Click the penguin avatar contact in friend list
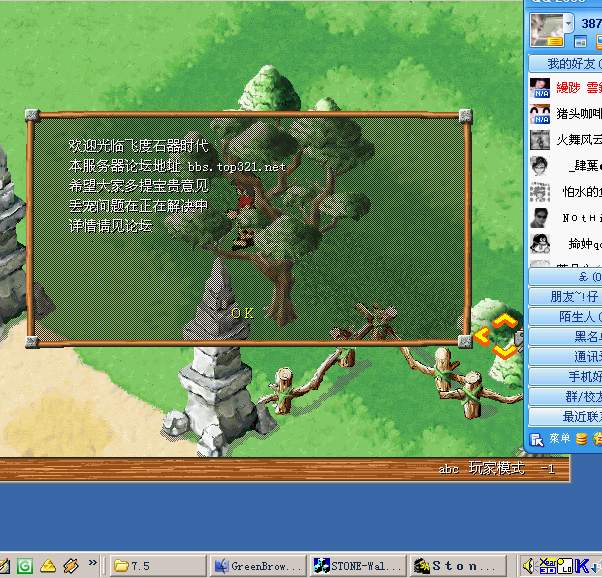Screen dimensions: 602x578 tap(540, 243)
